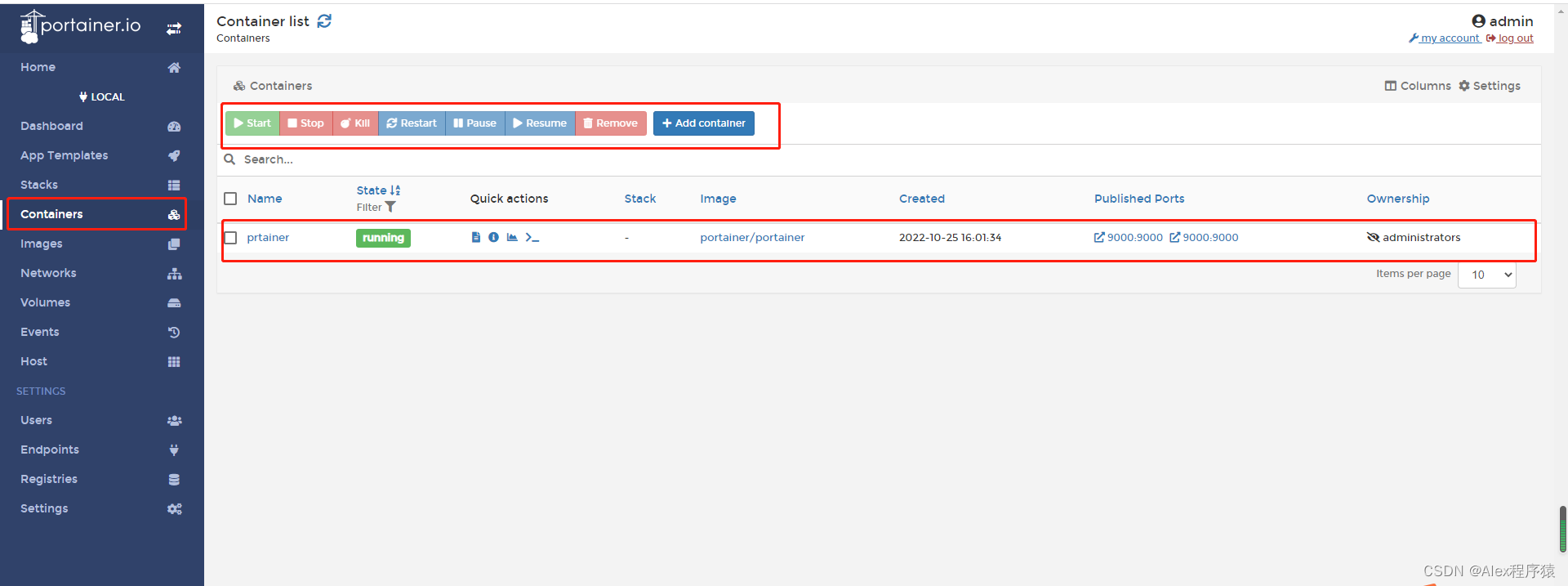Tick the select-all containers checkbox
This screenshot has height=586, width=1568.
[230, 199]
